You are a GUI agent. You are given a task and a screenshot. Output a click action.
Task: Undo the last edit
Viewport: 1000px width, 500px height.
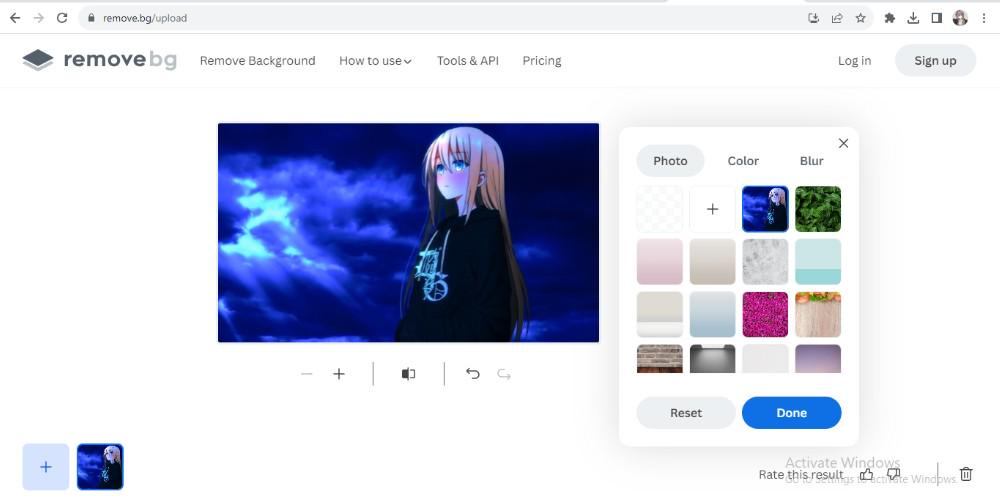coord(473,374)
